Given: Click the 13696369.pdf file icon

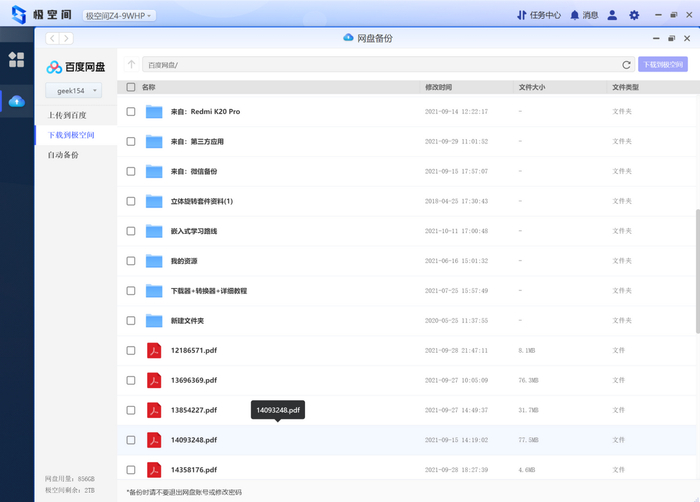Looking at the screenshot, I should tap(154, 381).
